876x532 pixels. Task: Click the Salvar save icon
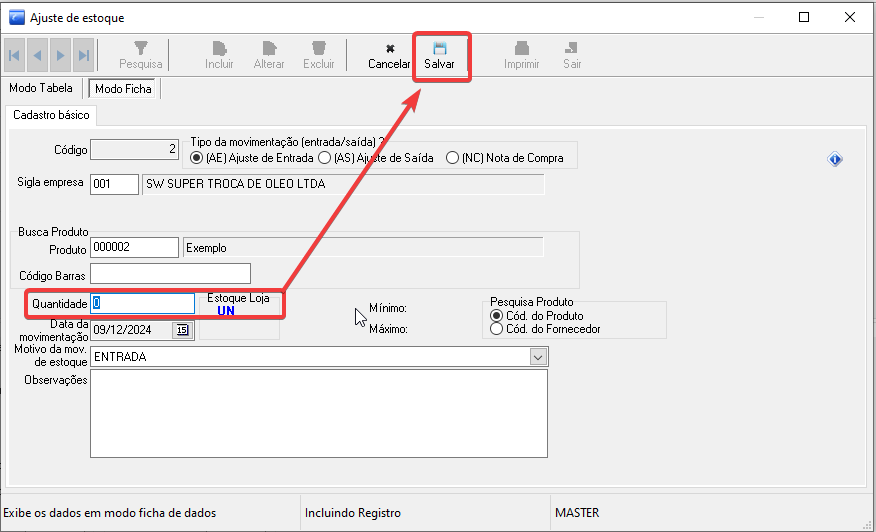pos(439,48)
